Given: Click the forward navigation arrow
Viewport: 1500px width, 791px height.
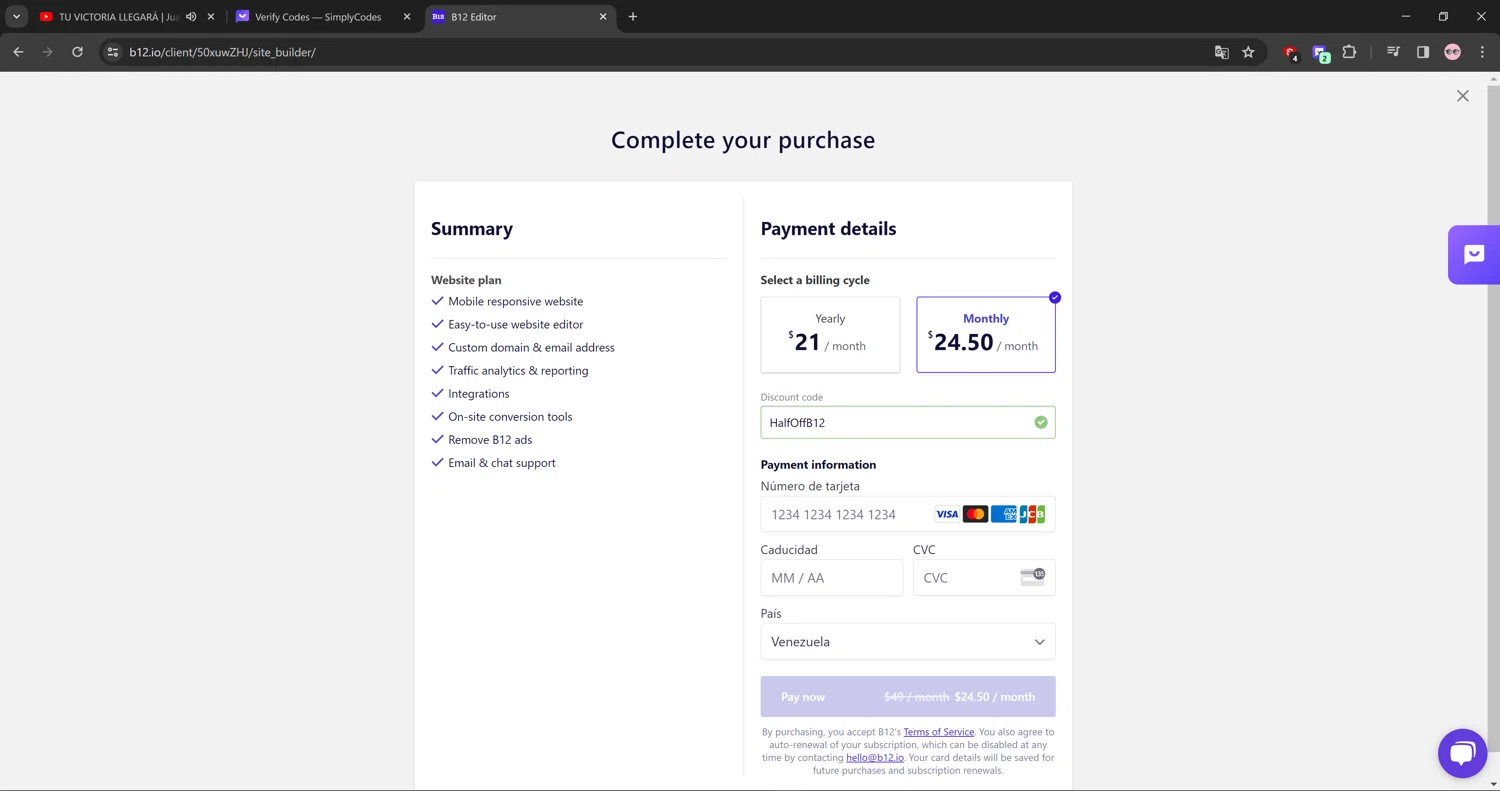Looking at the screenshot, I should [47, 52].
